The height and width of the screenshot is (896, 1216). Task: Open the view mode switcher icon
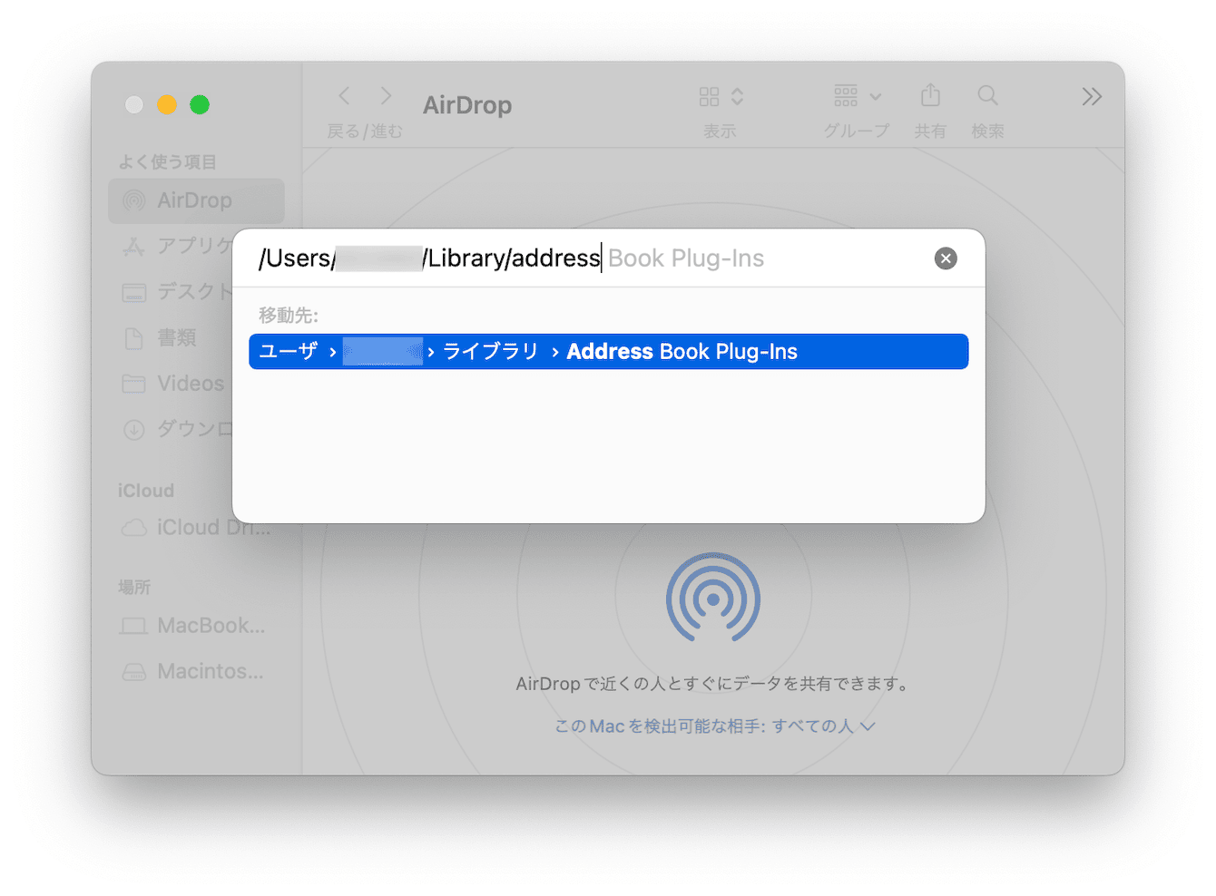pyautogui.click(x=720, y=97)
